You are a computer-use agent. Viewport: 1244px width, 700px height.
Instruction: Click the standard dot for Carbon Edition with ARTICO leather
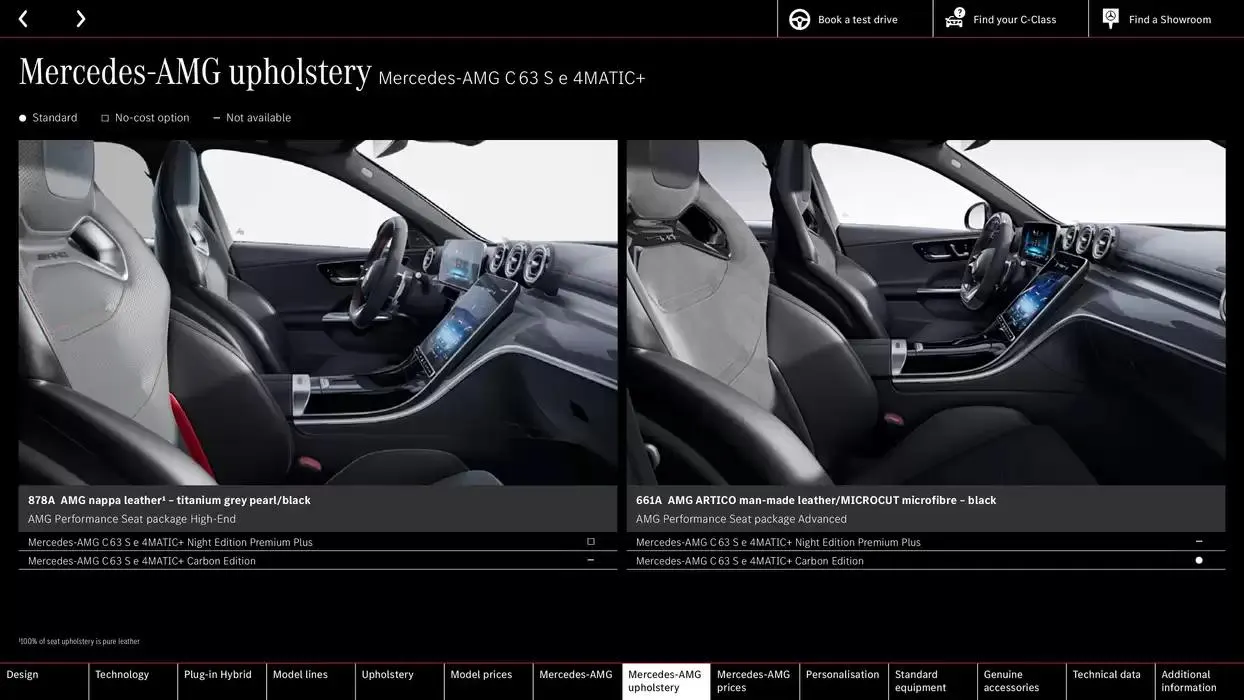pos(1198,559)
